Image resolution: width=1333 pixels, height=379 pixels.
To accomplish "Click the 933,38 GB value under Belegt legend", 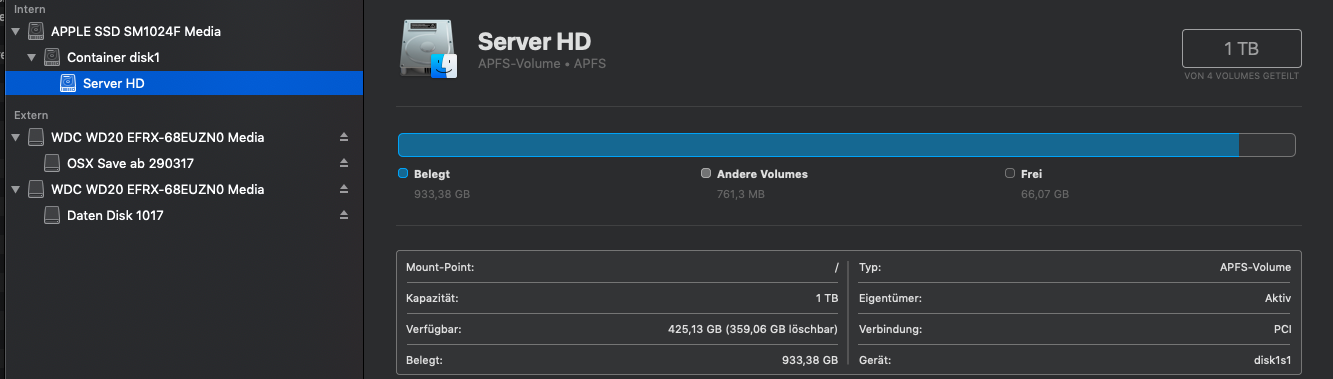I will 442,194.
